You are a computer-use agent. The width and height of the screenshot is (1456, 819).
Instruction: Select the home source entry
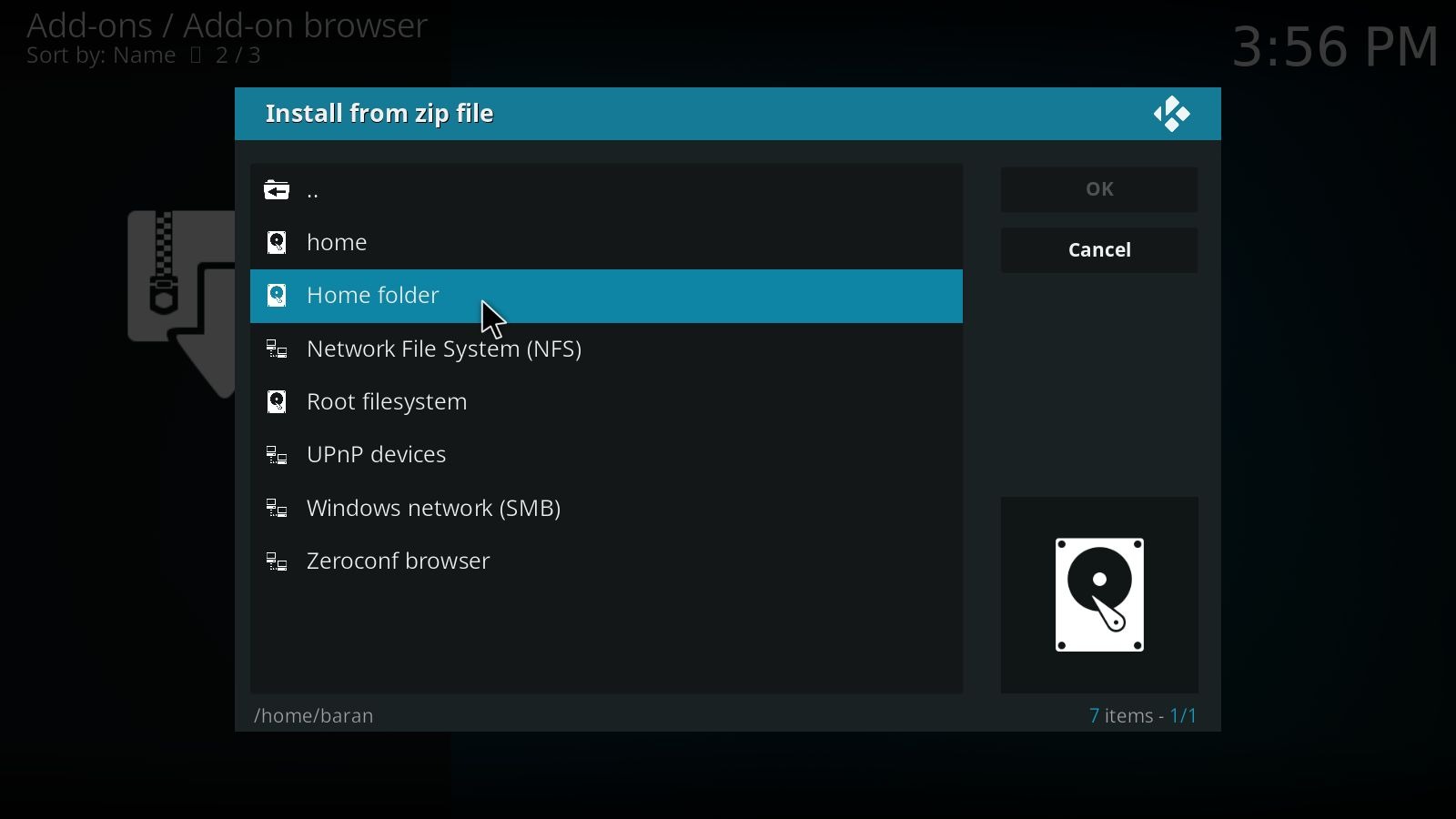[606, 243]
